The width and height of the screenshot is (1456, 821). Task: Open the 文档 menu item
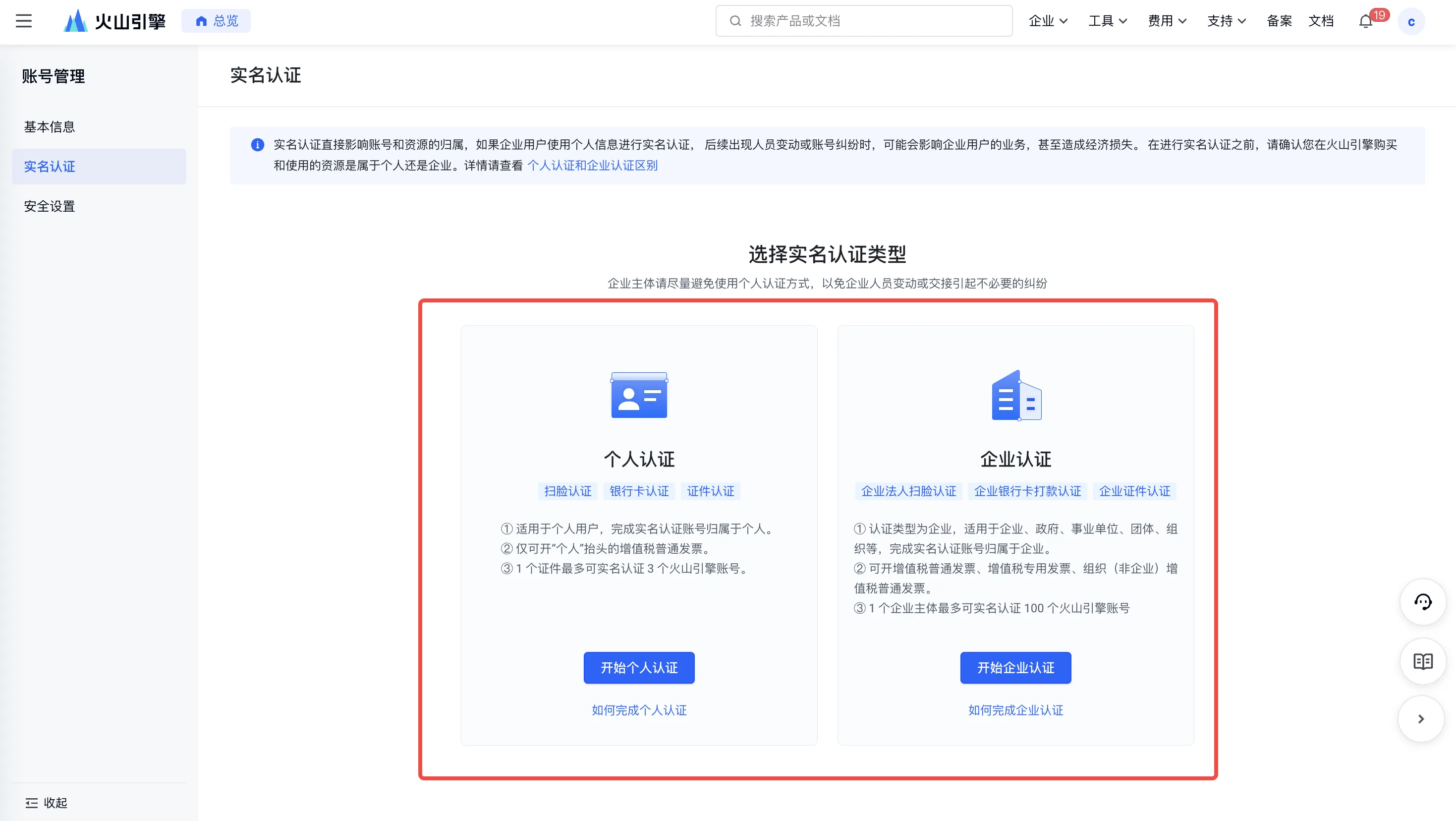pos(1321,21)
